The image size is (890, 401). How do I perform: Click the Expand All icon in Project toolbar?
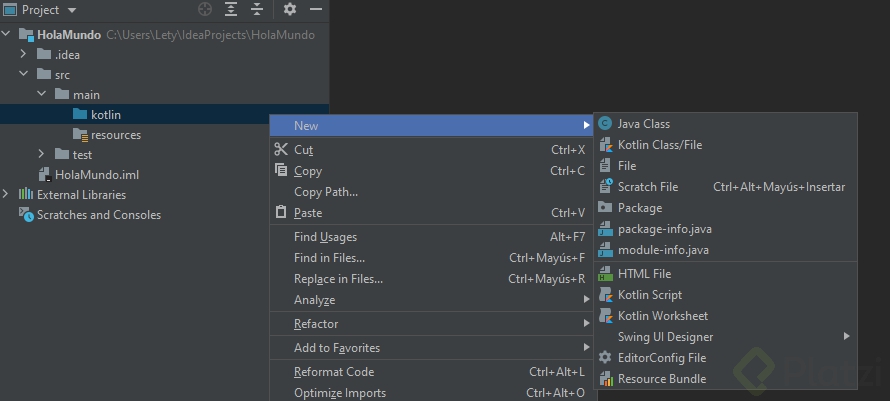[230, 10]
